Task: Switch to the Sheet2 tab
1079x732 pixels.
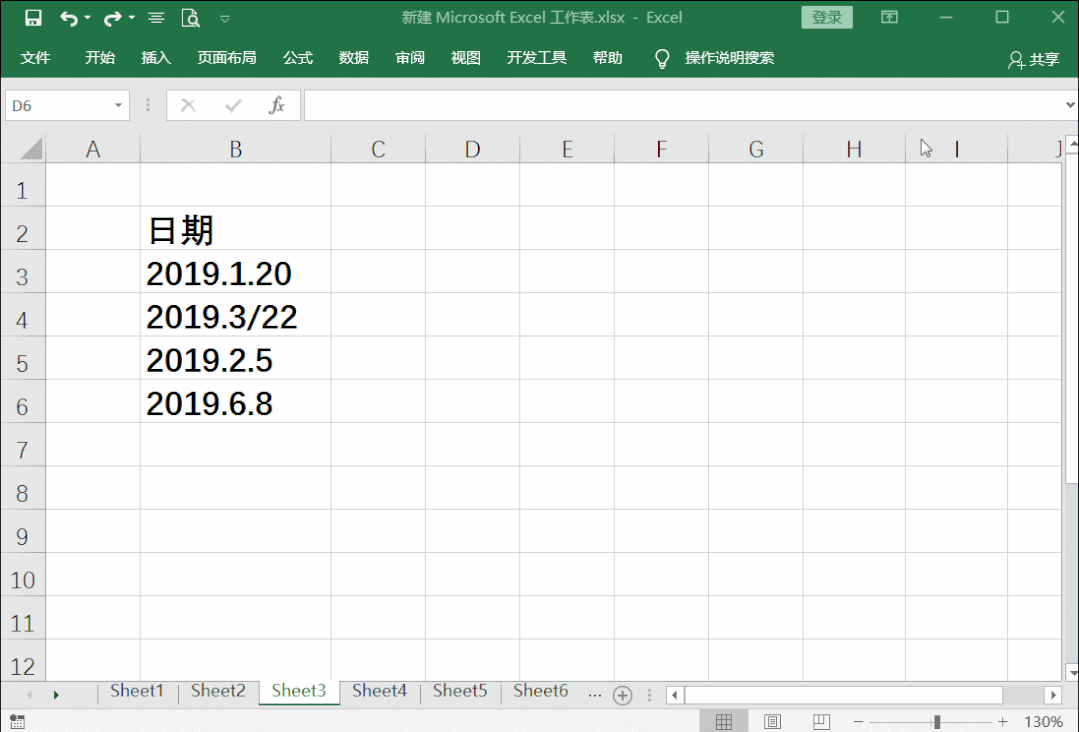Action: (x=218, y=691)
